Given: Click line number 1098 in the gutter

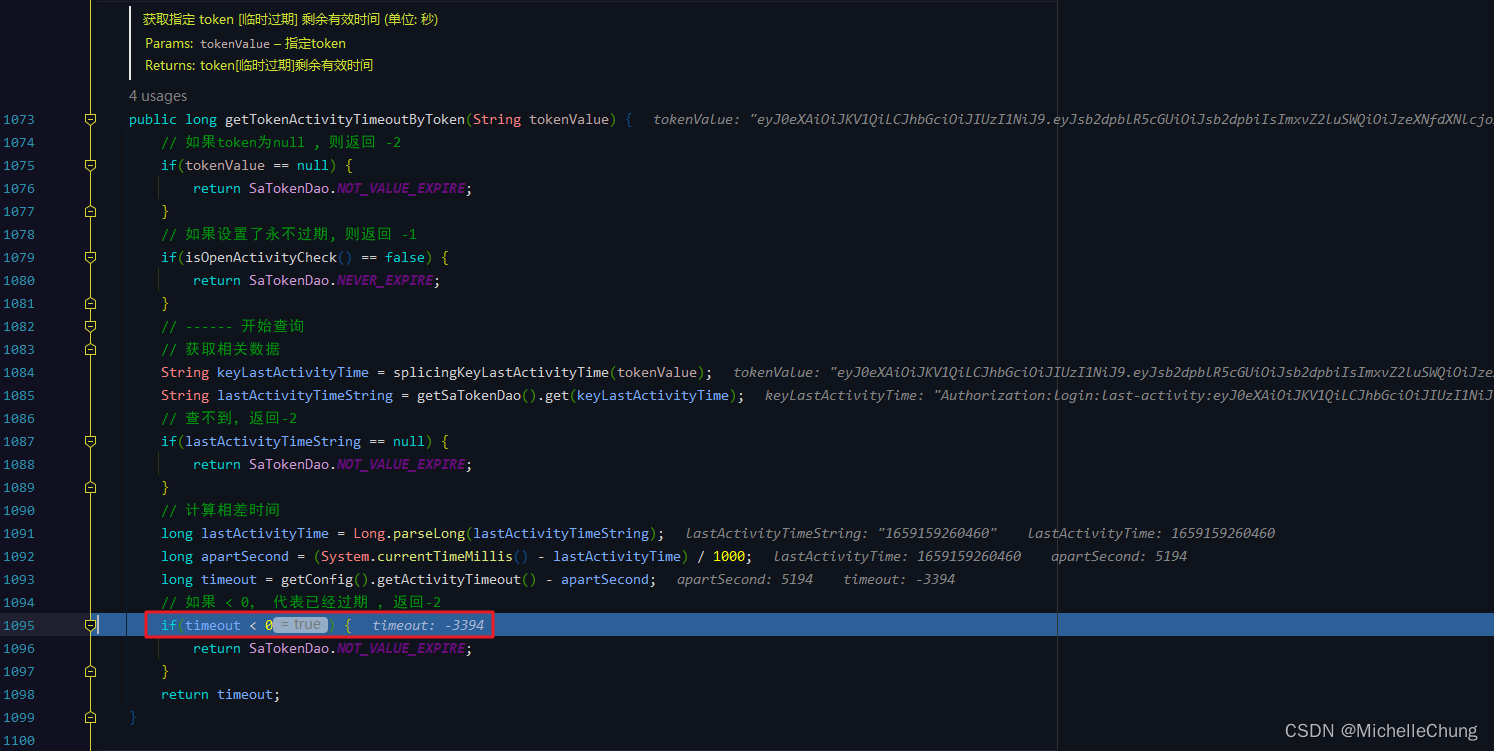Looking at the screenshot, I should (x=18, y=694).
